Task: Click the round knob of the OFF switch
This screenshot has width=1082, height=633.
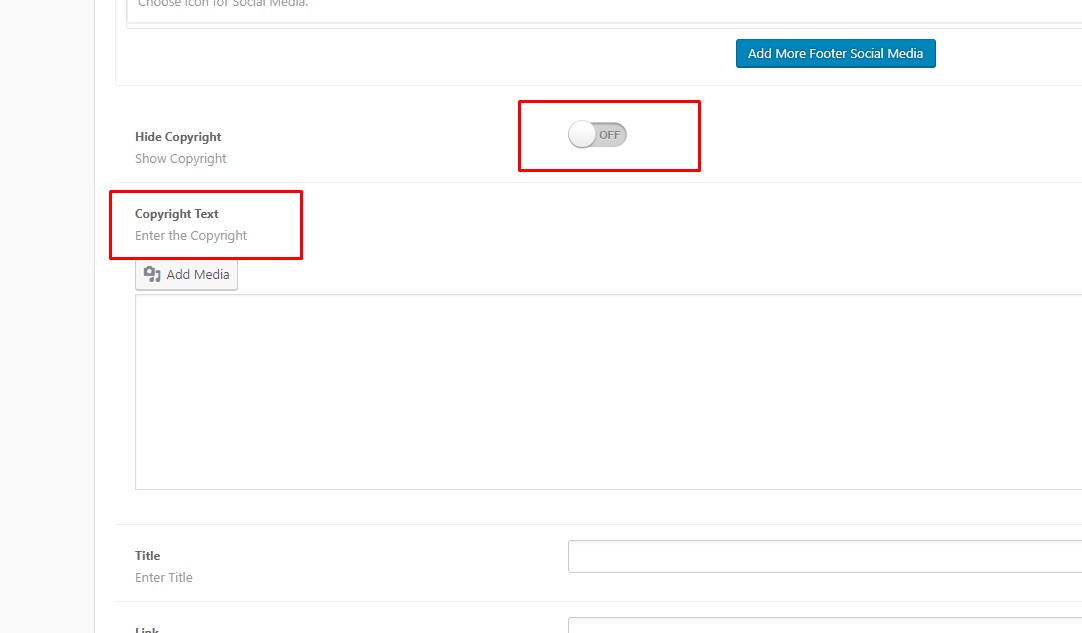Action: coord(582,135)
